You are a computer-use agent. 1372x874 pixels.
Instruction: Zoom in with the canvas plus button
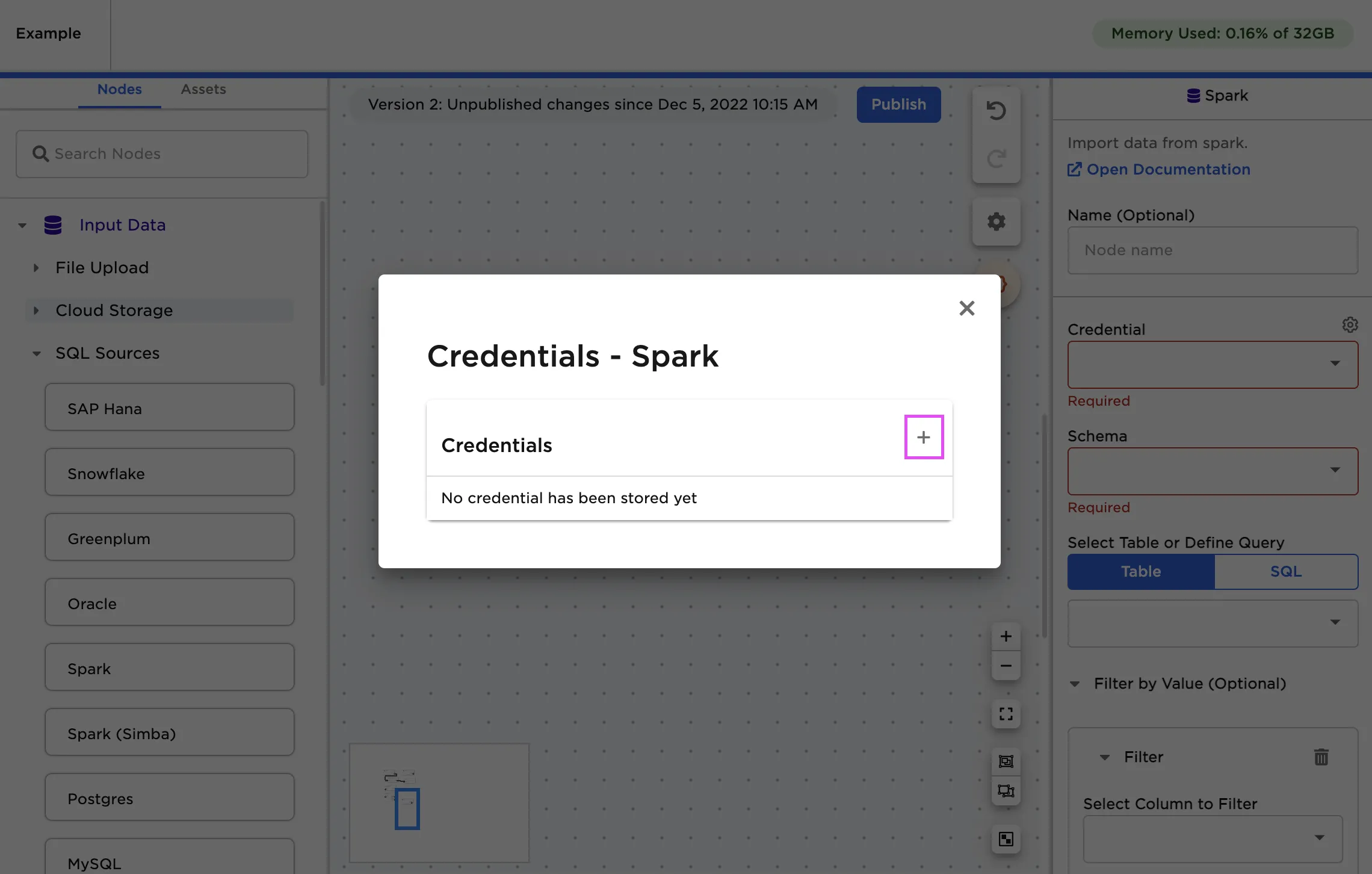[1006, 636]
